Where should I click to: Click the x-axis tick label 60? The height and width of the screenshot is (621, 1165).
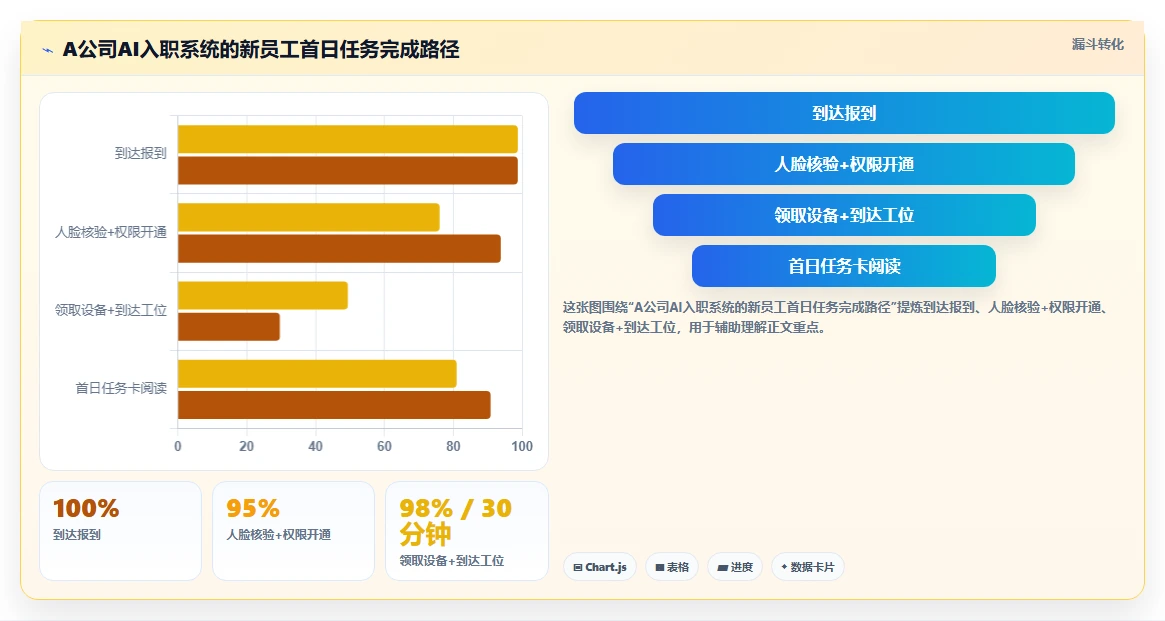384,446
